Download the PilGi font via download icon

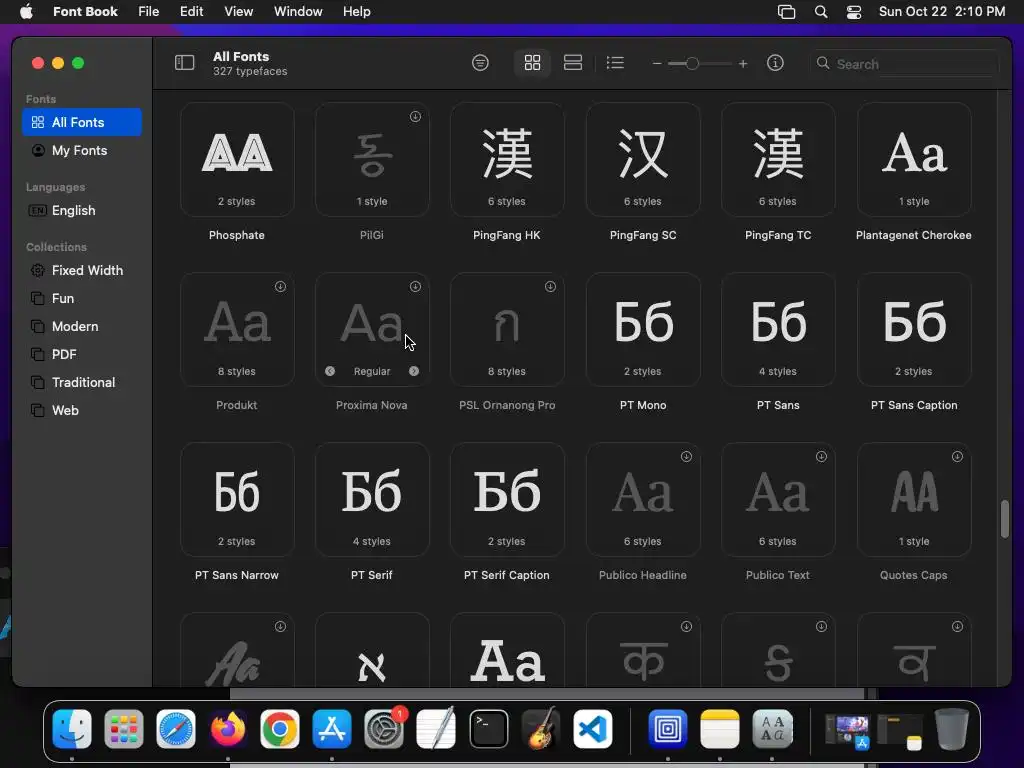coord(415,117)
